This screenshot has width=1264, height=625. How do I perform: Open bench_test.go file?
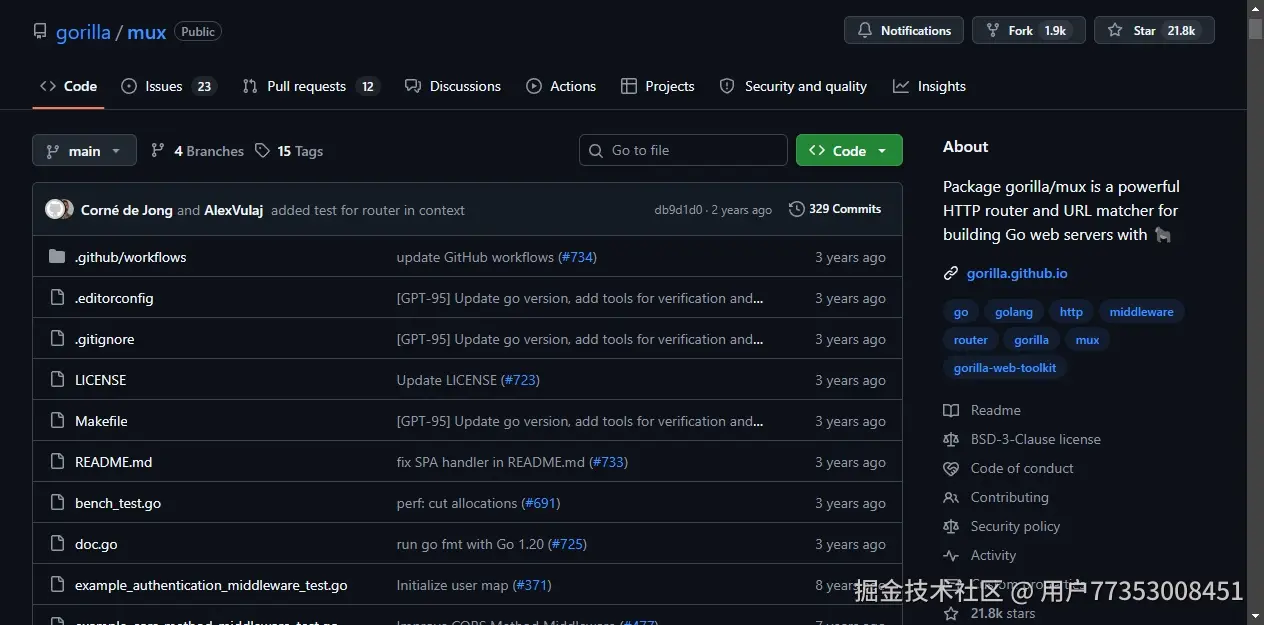[118, 503]
